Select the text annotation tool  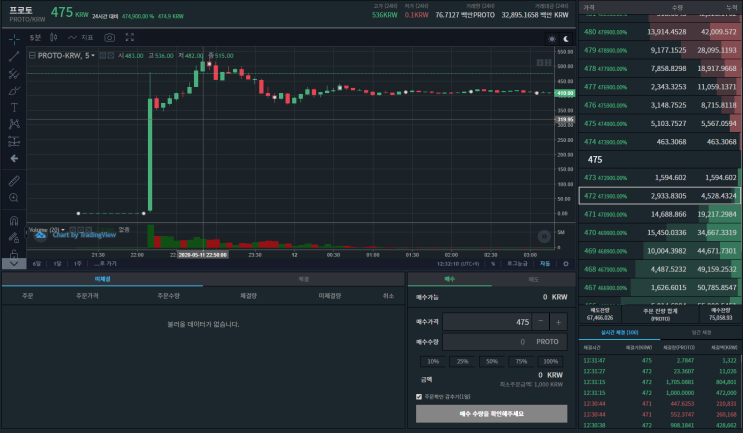pyautogui.click(x=14, y=108)
